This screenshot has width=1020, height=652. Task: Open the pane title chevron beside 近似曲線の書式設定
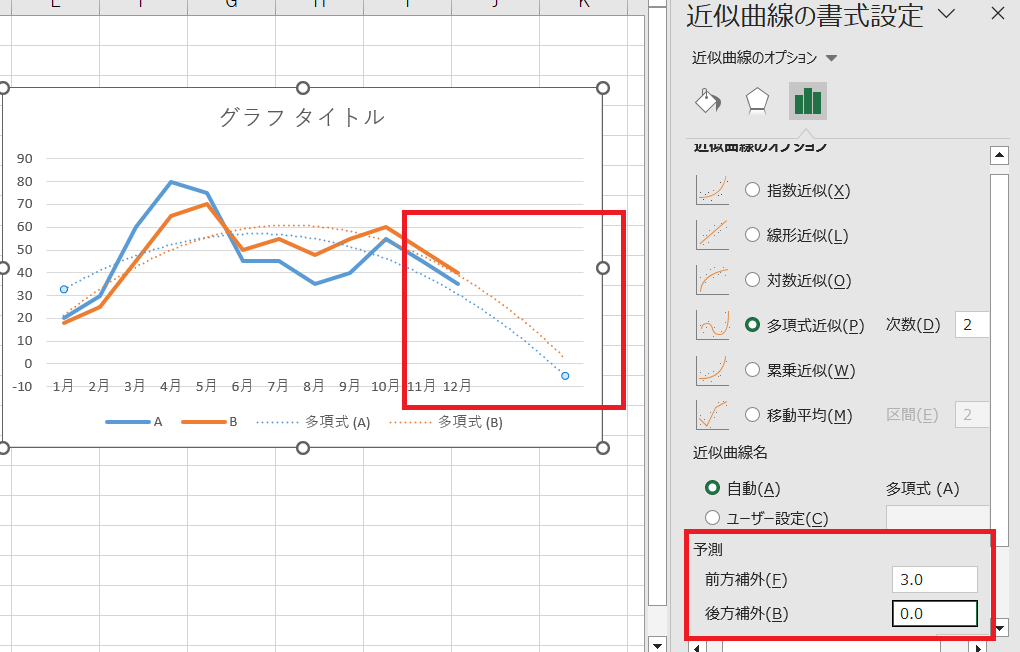point(947,15)
